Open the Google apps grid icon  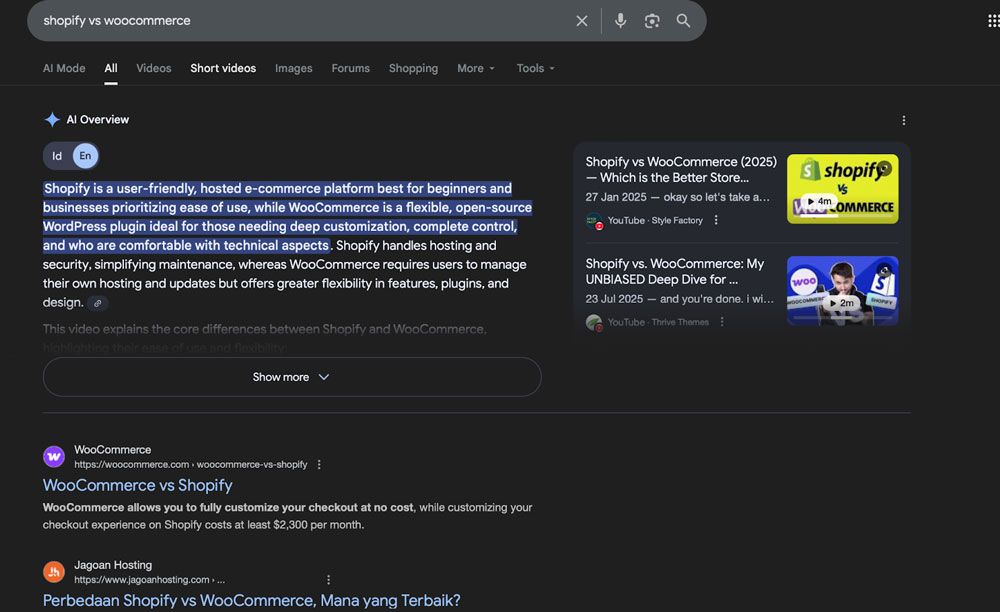click(x=992, y=21)
